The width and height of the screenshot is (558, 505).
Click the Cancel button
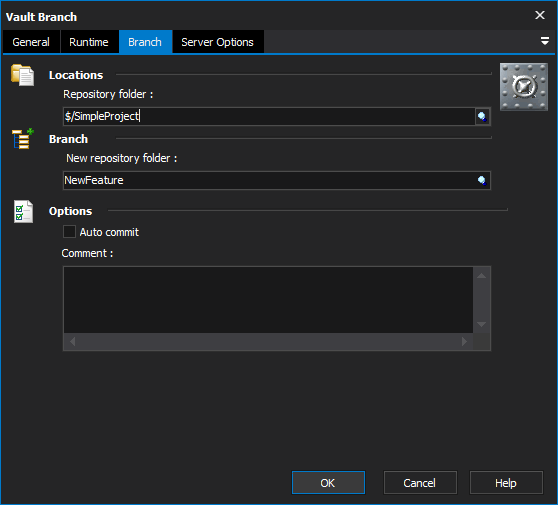pyautogui.click(x=420, y=483)
